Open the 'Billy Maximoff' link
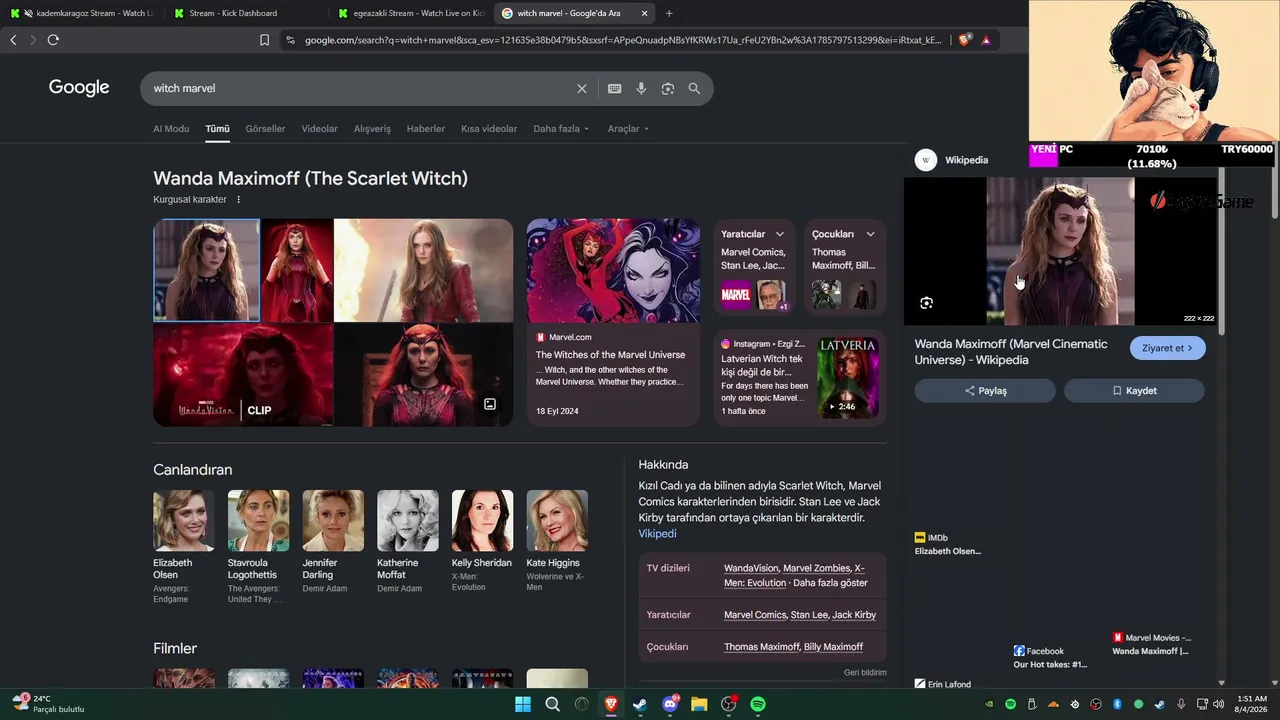This screenshot has height=720, width=1280. 833,647
